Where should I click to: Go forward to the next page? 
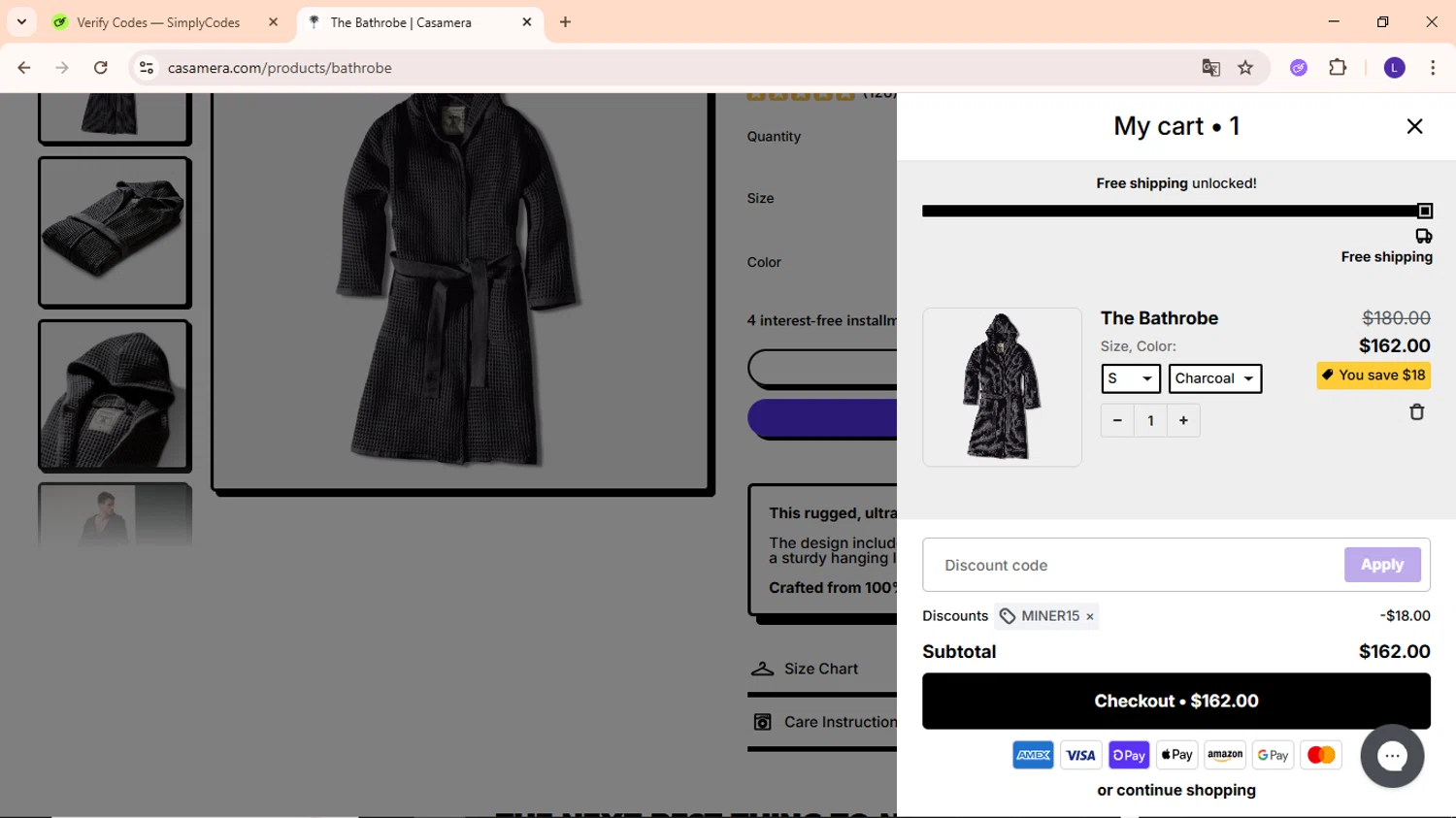(62, 68)
